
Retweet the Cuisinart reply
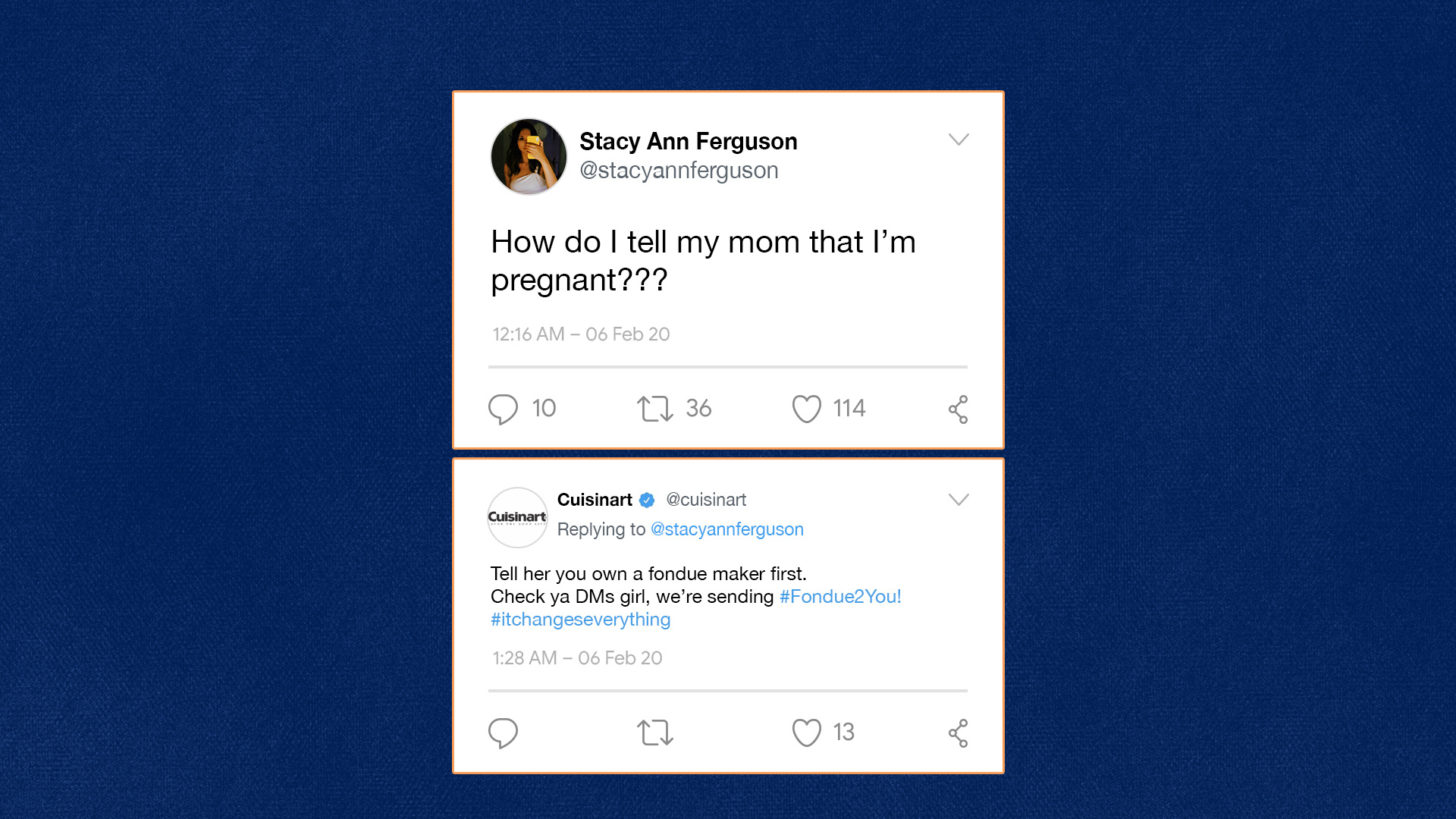click(x=654, y=733)
